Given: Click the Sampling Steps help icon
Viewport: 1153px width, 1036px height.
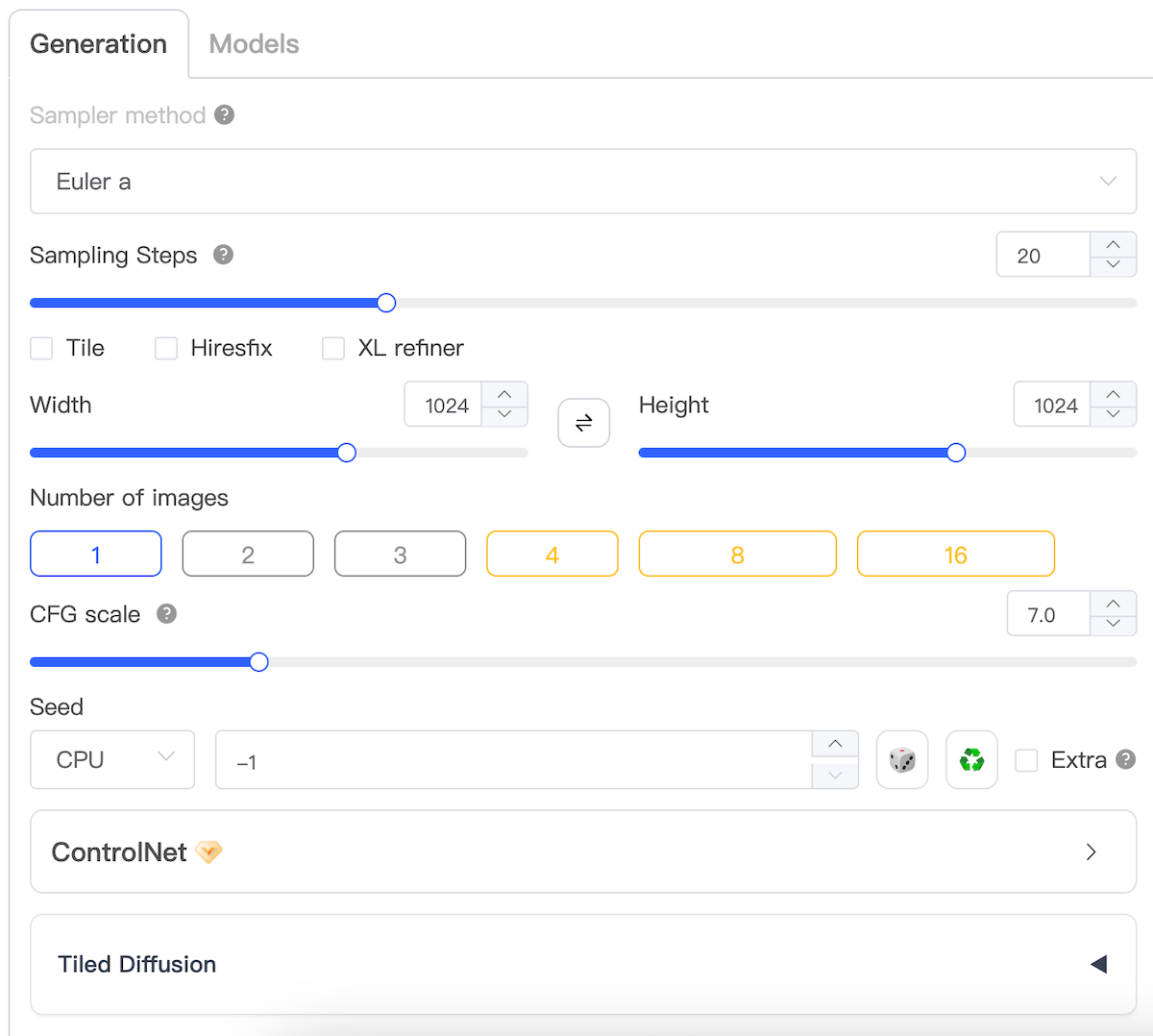Looking at the screenshot, I should coord(222,255).
